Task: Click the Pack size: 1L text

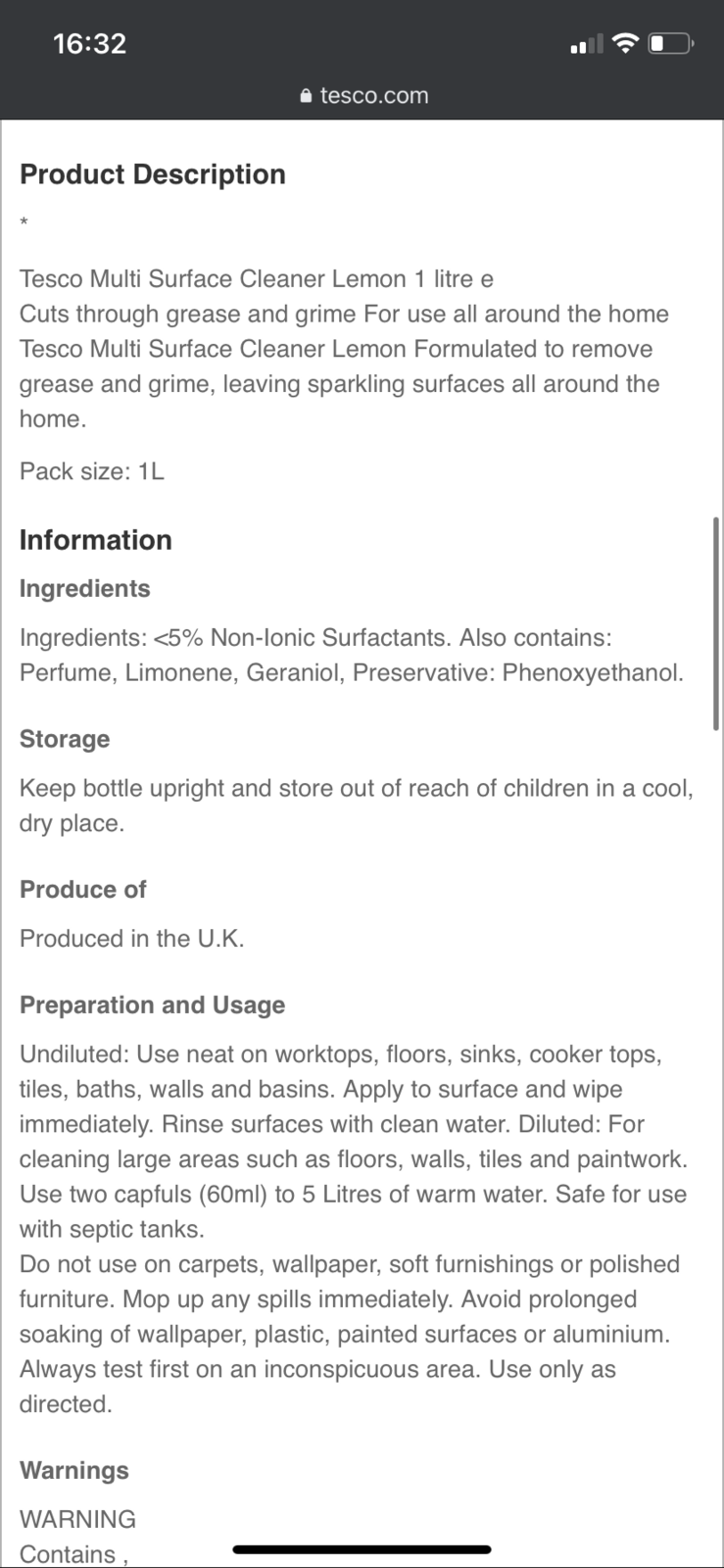Action: coord(92,471)
